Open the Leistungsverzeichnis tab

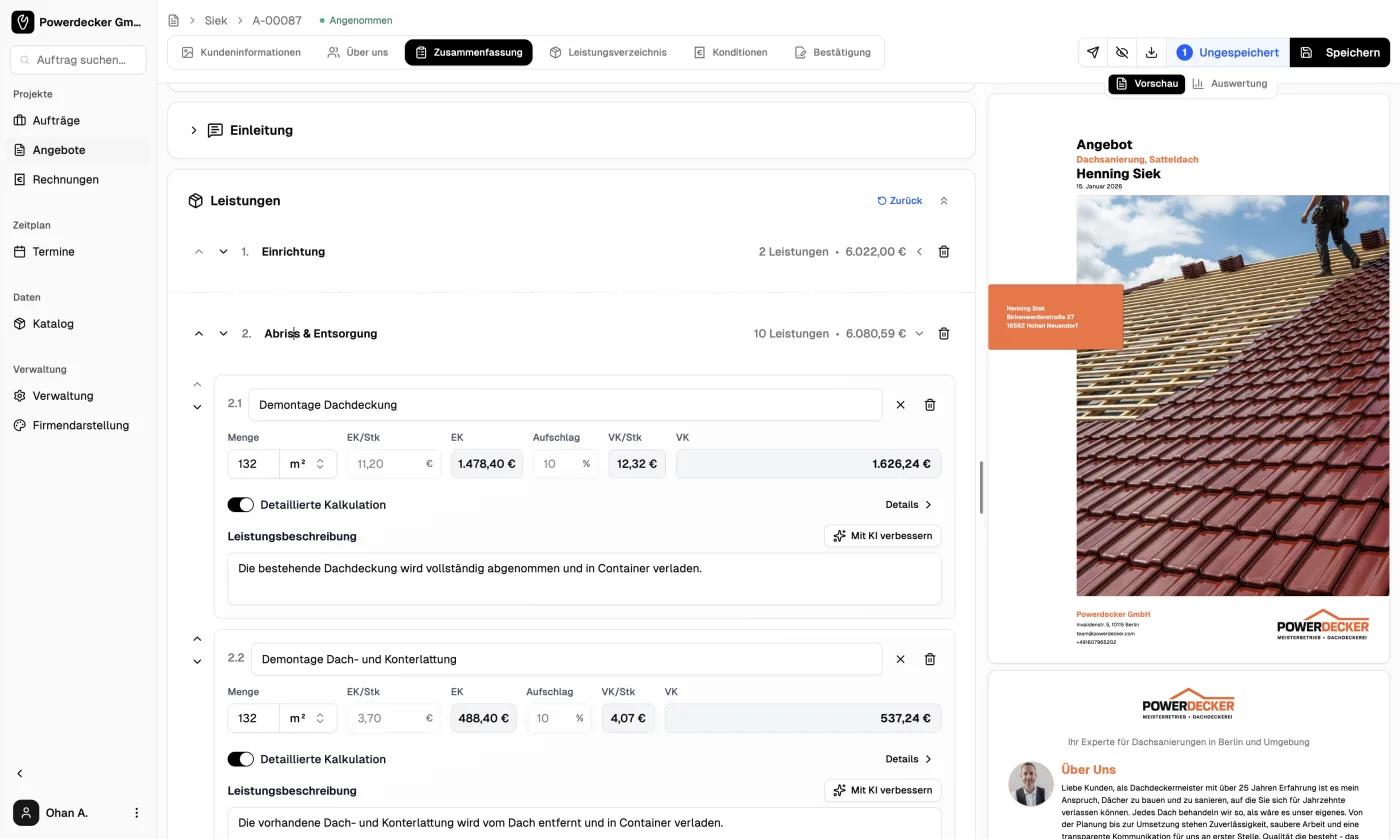(x=608, y=52)
